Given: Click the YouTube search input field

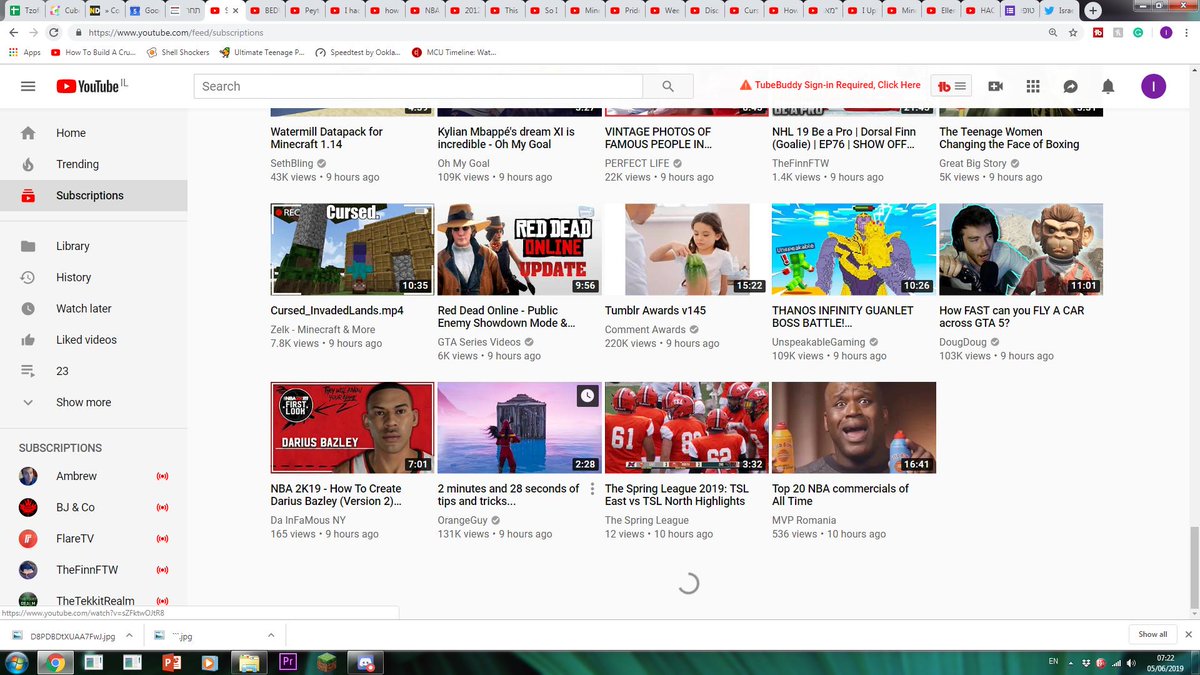Looking at the screenshot, I should coord(418,87).
